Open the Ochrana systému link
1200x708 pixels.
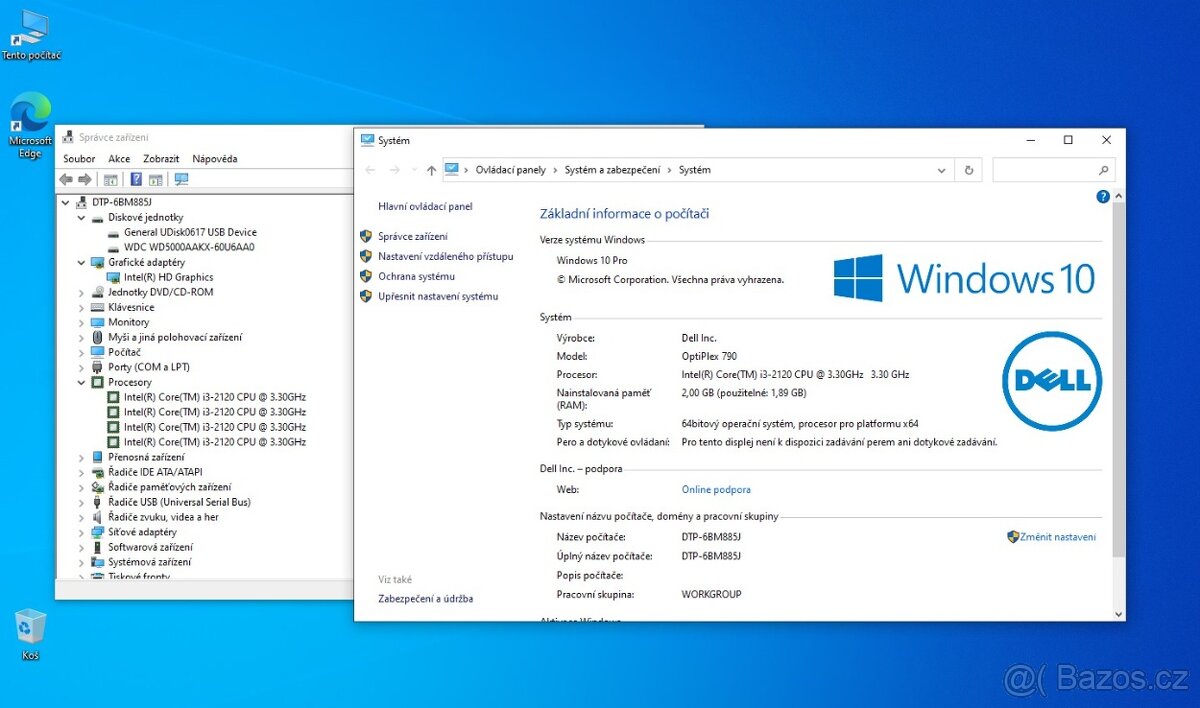click(416, 276)
